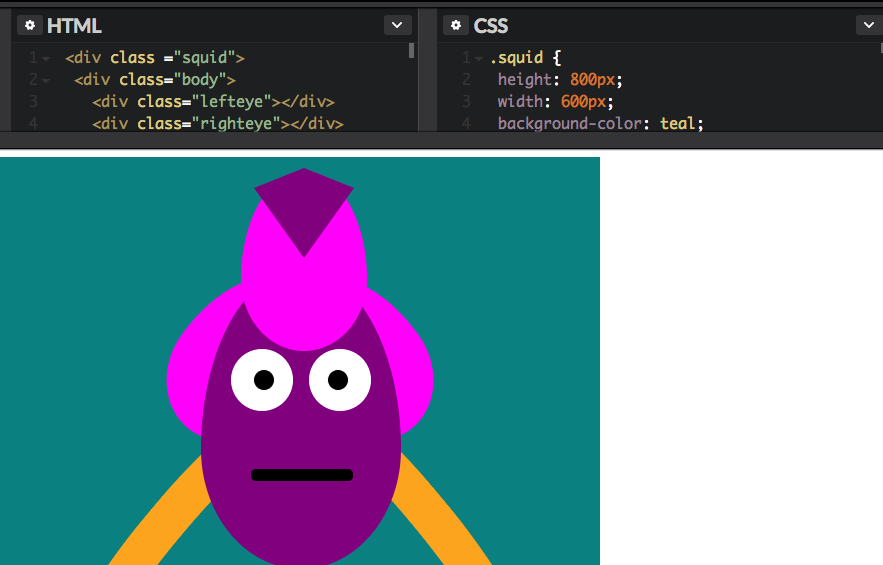Image resolution: width=883 pixels, height=565 pixels.
Task: Click the squid's right eye in preview
Action: click(x=340, y=380)
